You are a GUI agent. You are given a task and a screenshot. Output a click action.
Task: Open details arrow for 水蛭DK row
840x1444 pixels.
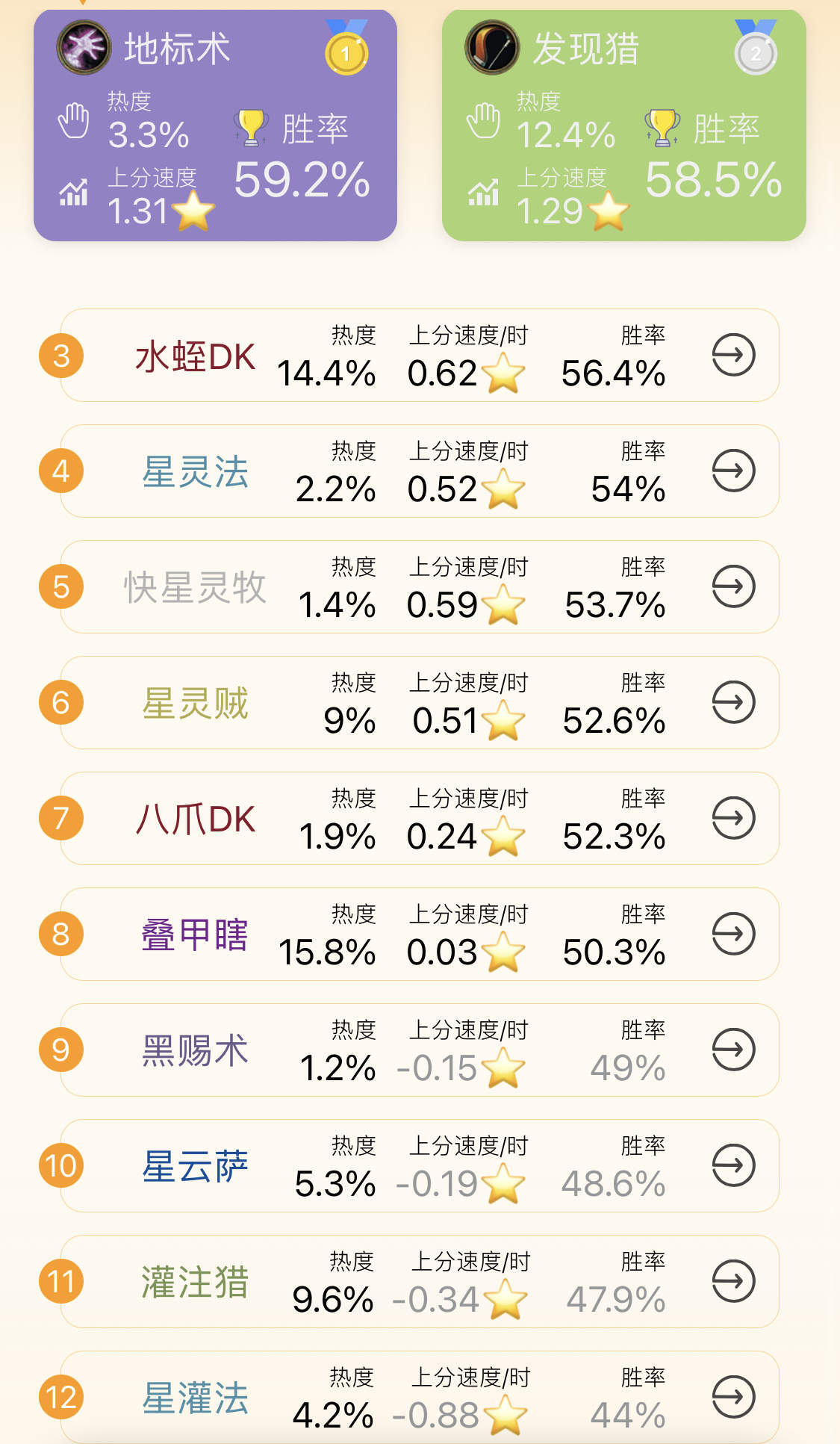coord(733,355)
